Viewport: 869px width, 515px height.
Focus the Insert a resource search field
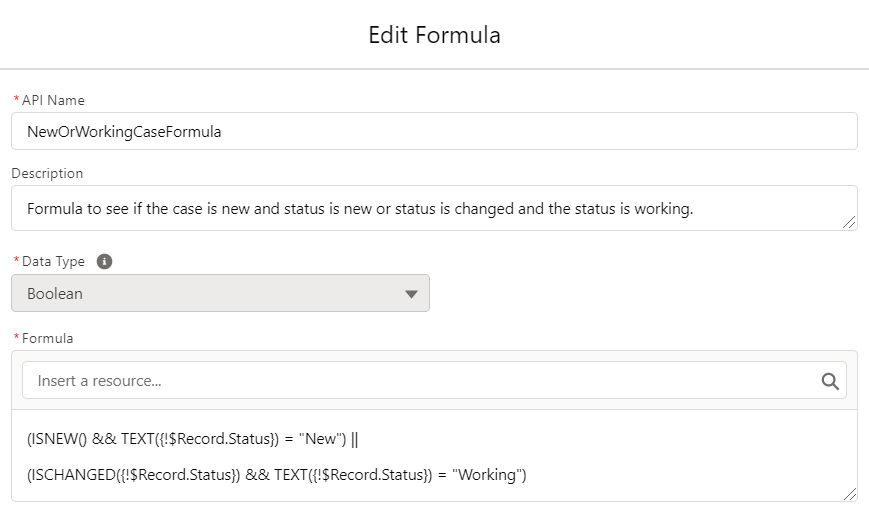pos(434,380)
